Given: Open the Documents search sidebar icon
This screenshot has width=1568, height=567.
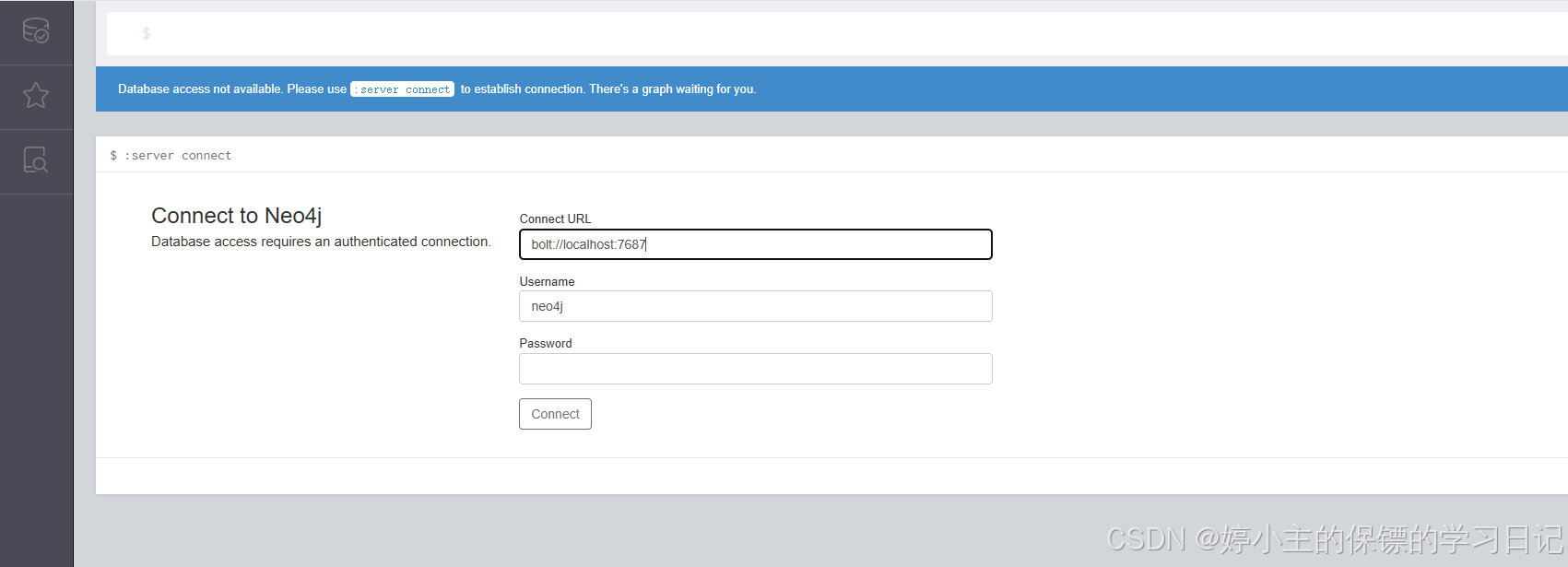Looking at the screenshot, I should [36, 160].
